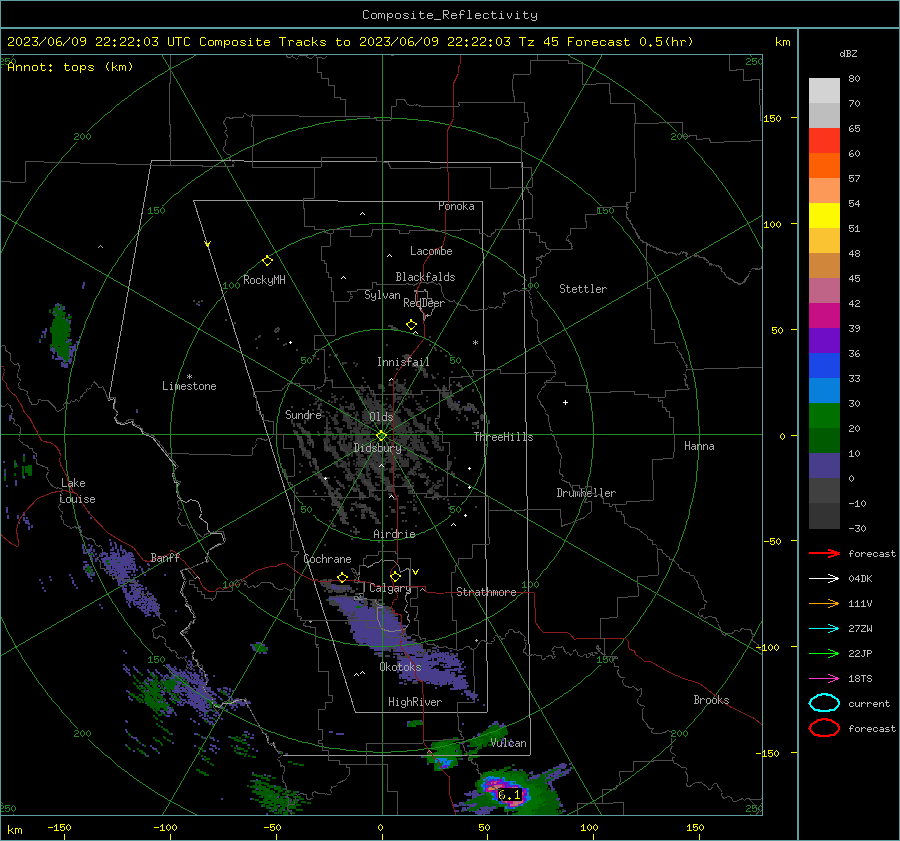Click the magenta 18TS arrow icon
The width and height of the screenshot is (900, 841).
pyautogui.click(x=824, y=679)
